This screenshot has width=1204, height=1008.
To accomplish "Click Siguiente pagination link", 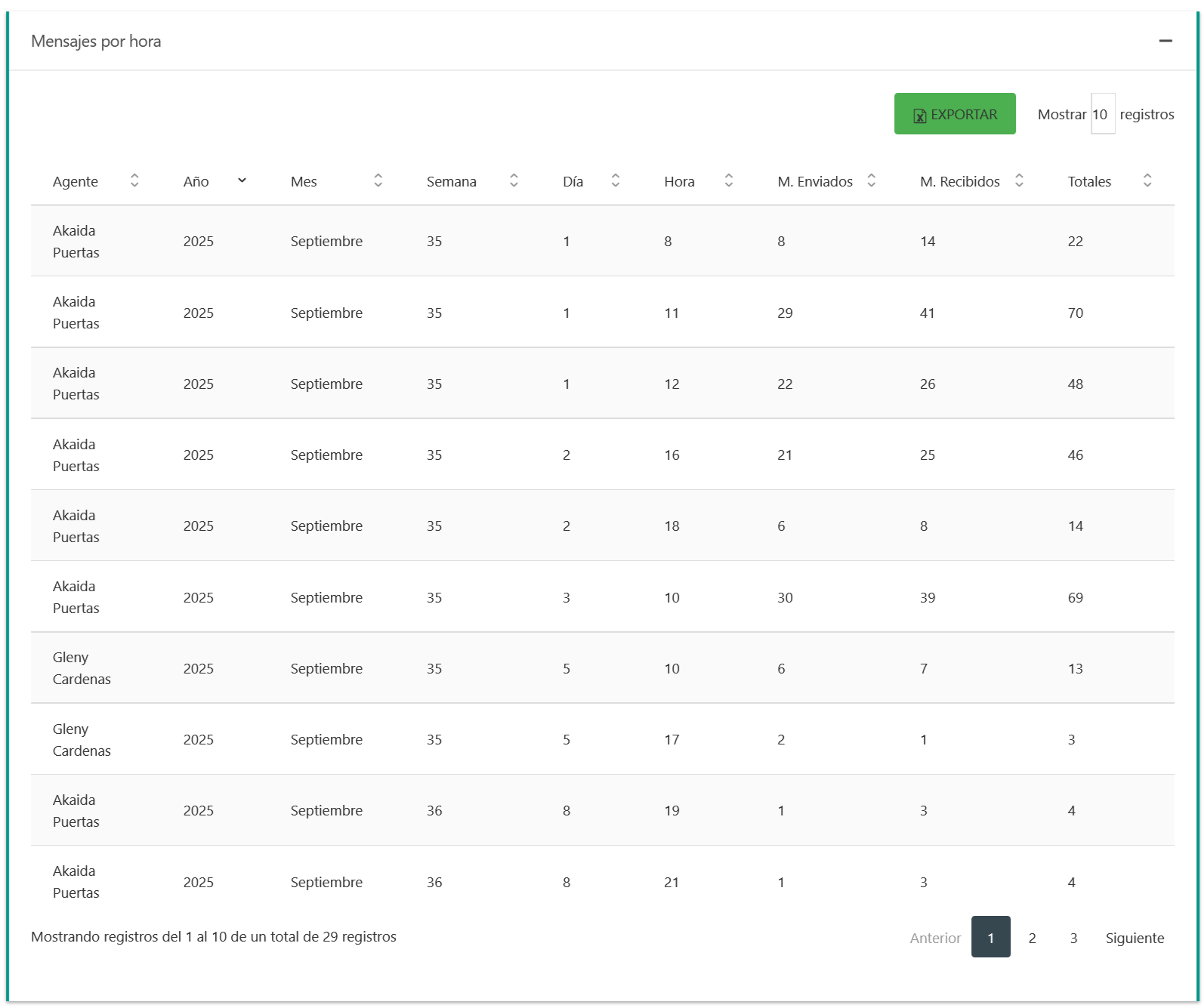I will [x=1135, y=938].
